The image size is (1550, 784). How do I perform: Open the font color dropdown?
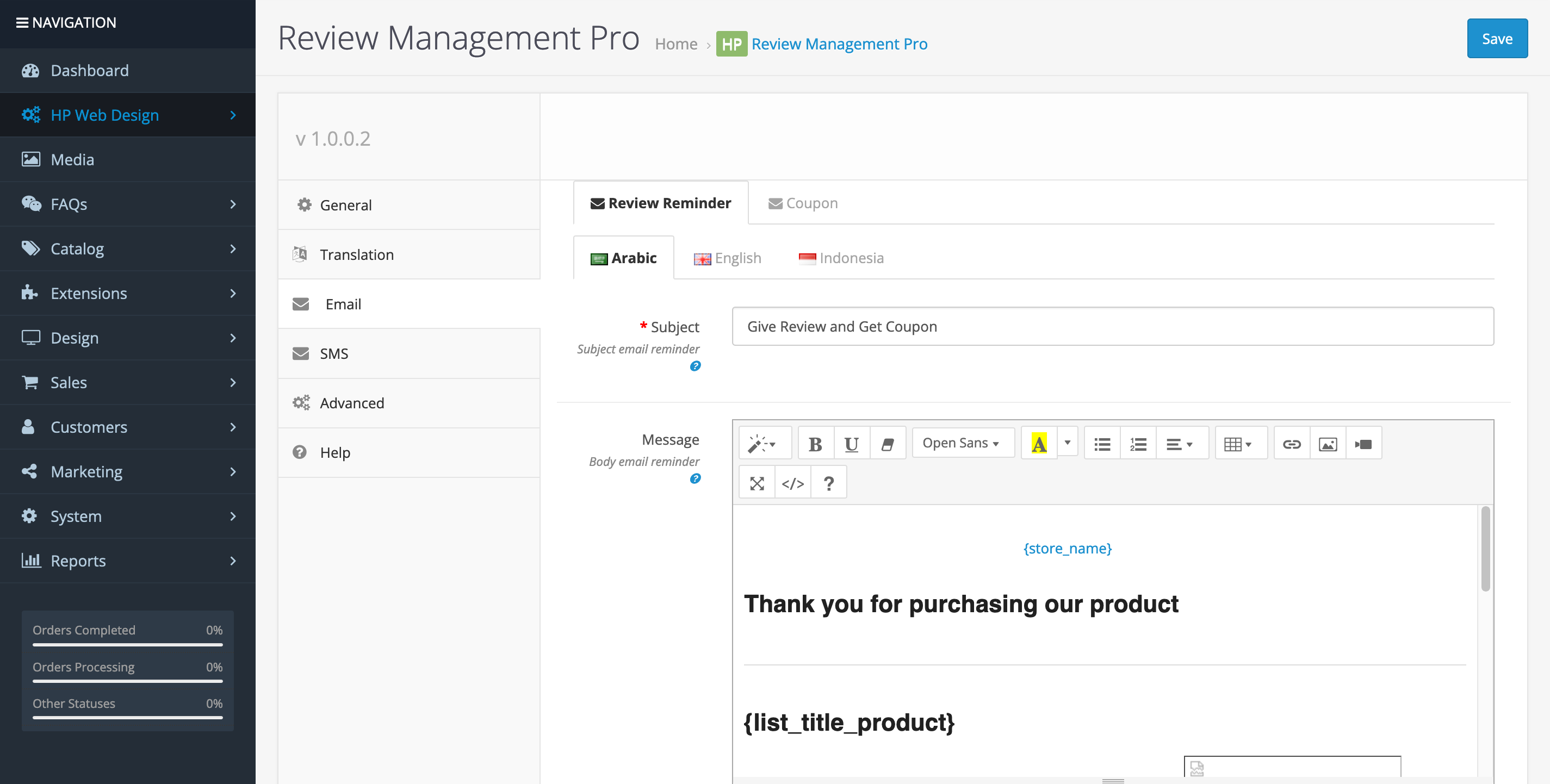(x=1067, y=444)
